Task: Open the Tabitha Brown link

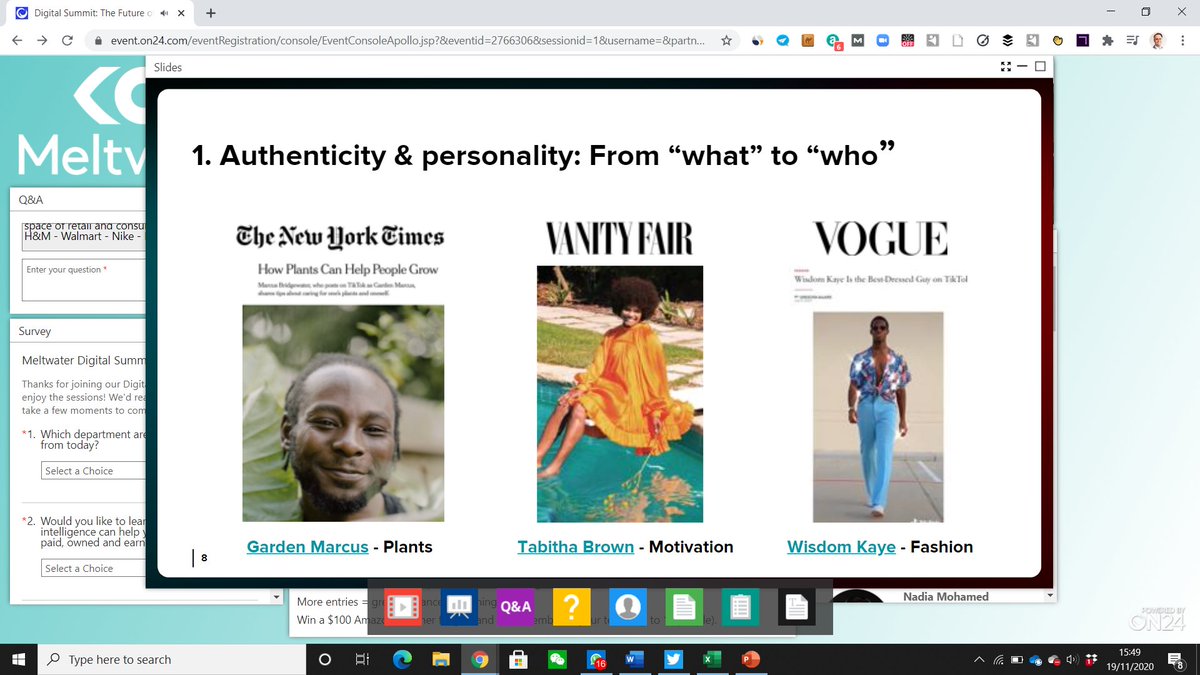Action: coord(576,547)
